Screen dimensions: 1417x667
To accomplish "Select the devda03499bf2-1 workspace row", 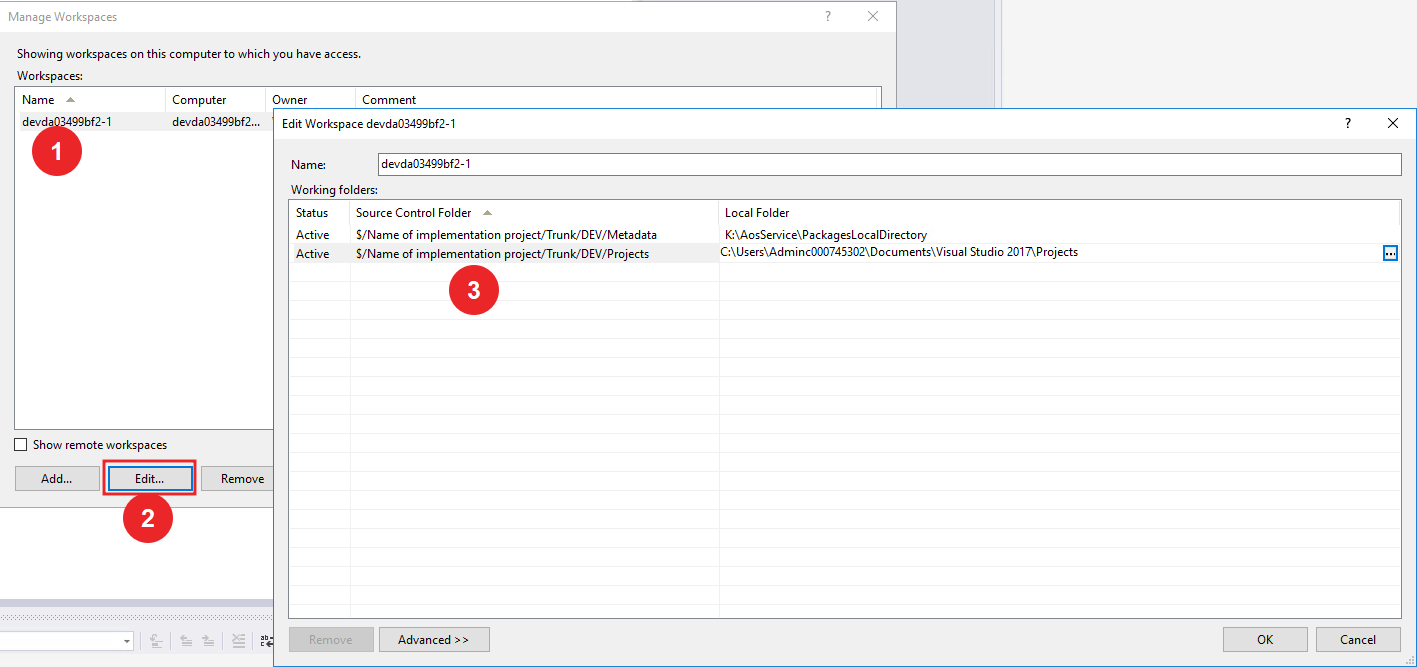I will tap(67, 121).
